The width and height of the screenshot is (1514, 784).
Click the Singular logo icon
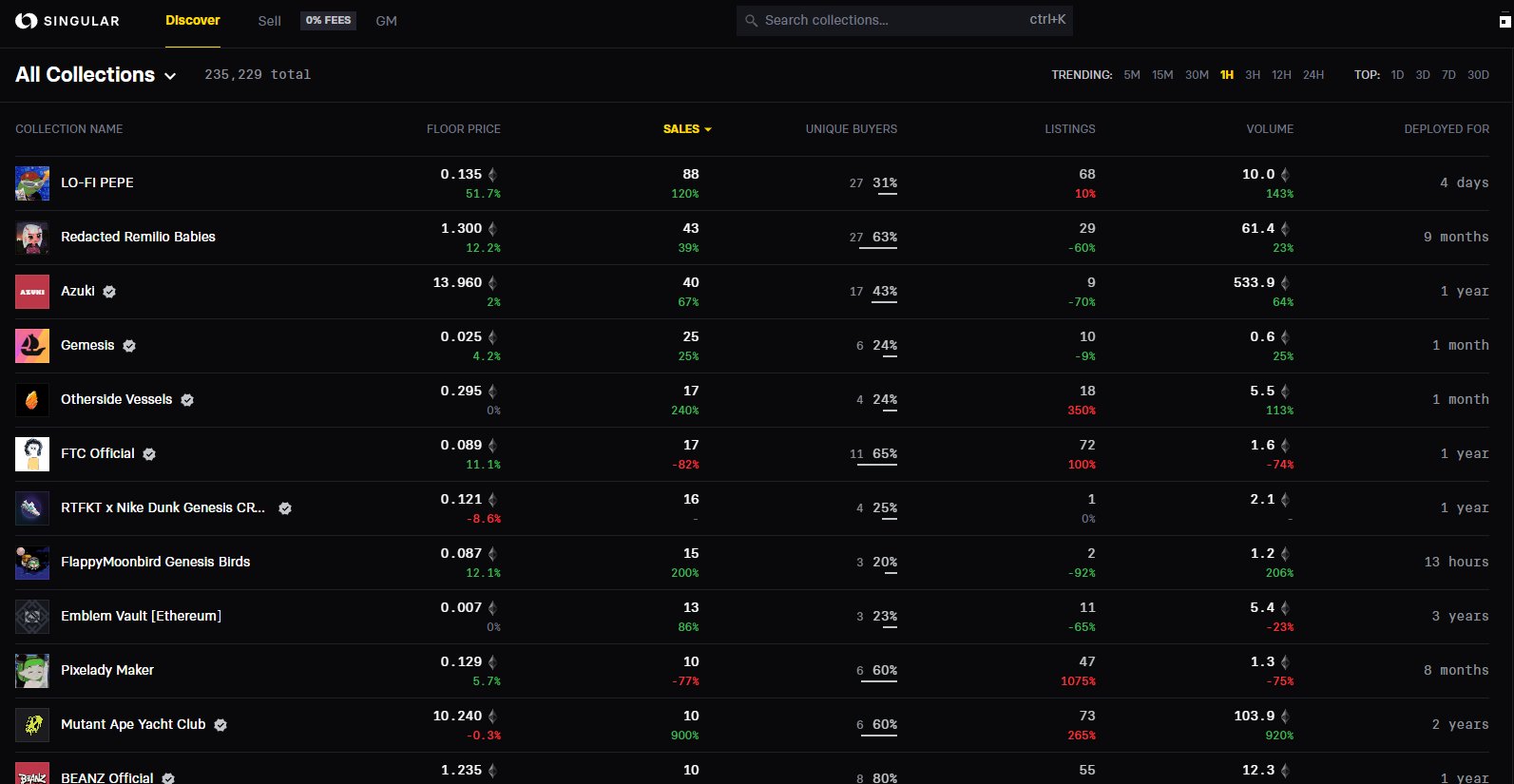tap(26, 21)
